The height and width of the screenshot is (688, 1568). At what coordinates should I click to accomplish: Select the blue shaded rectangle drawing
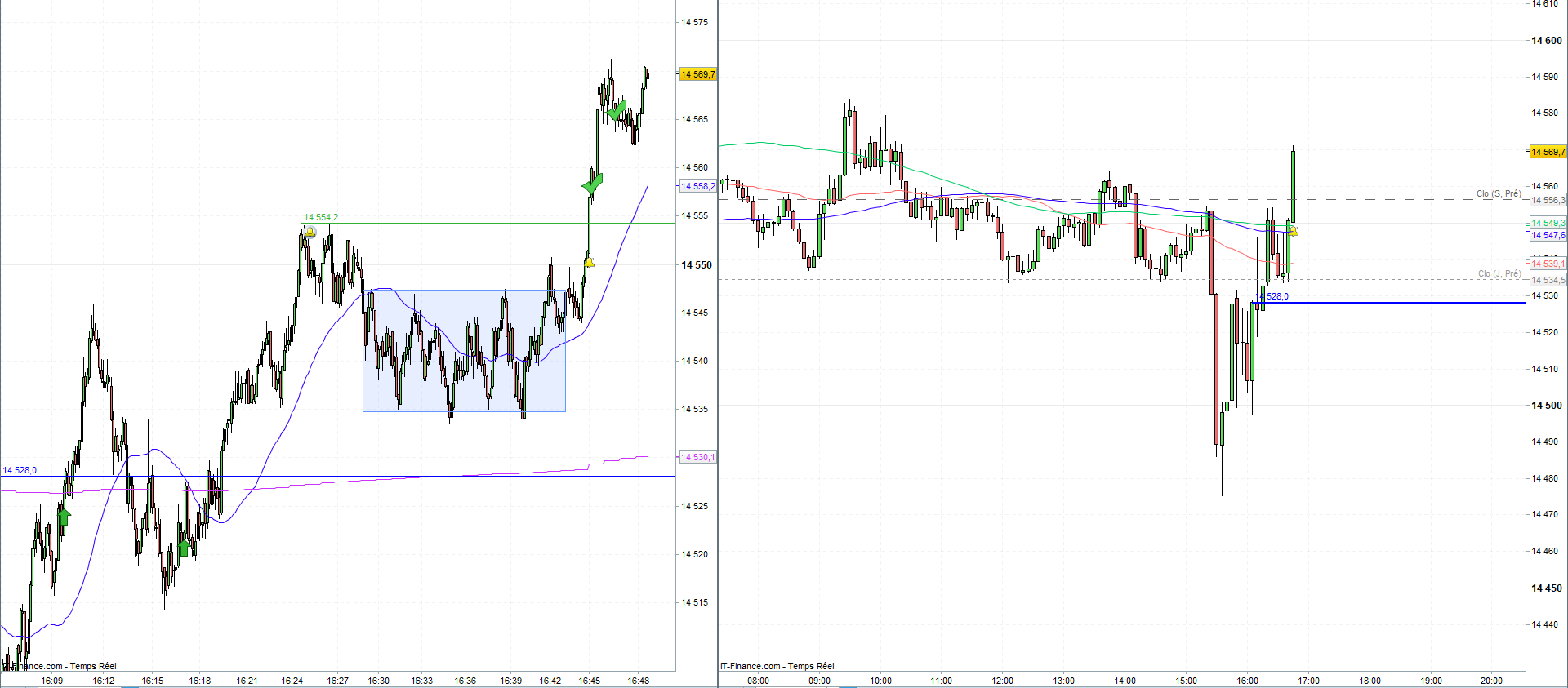pyautogui.click(x=464, y=351)
